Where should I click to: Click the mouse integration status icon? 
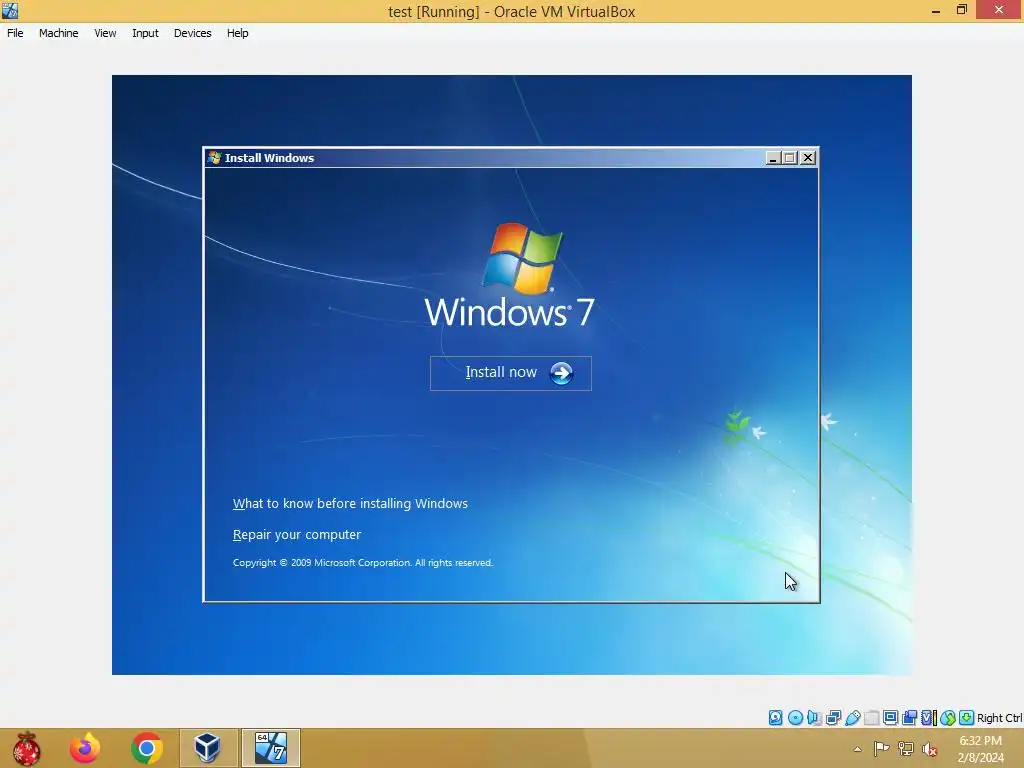pyautogui.click(x=948, y=718)
